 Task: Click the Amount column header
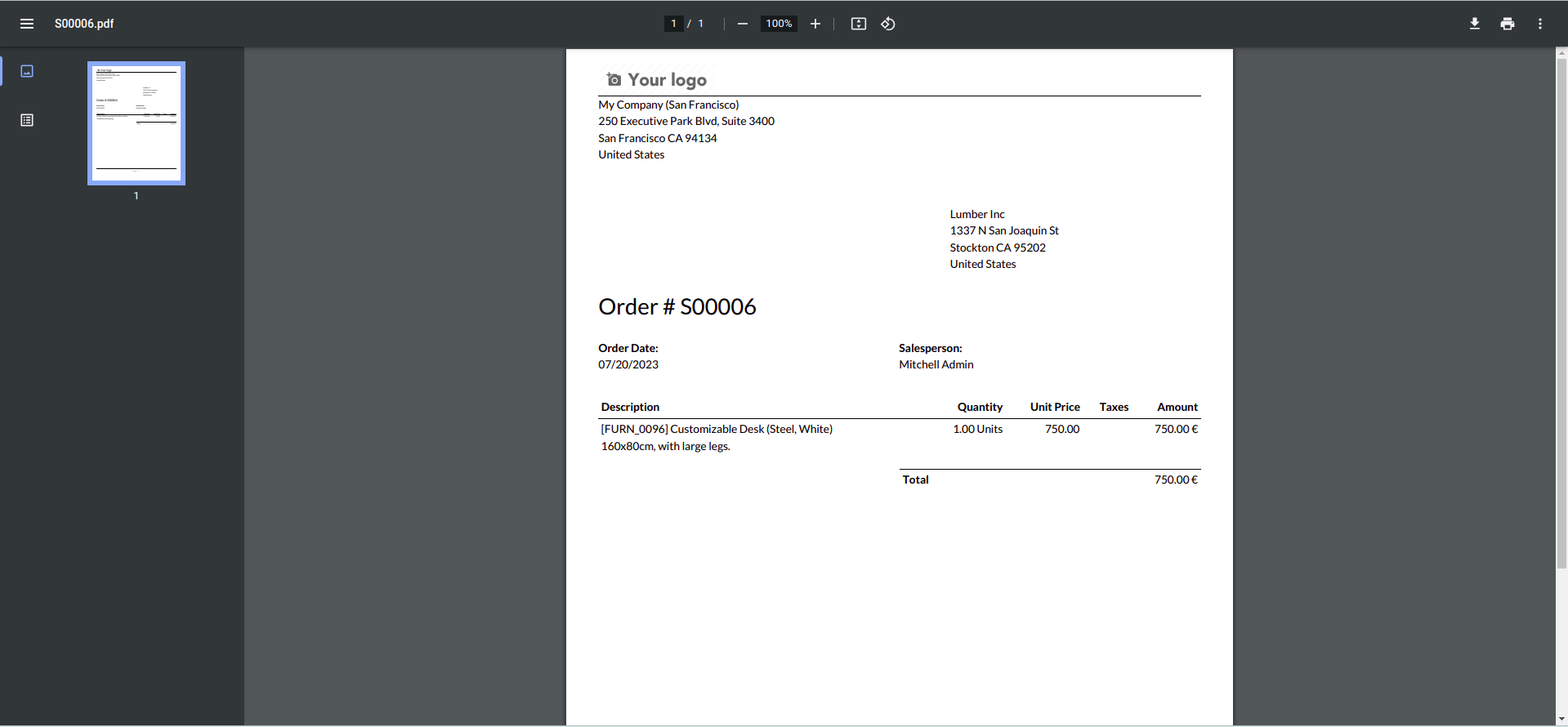(x=1177, y=407)
